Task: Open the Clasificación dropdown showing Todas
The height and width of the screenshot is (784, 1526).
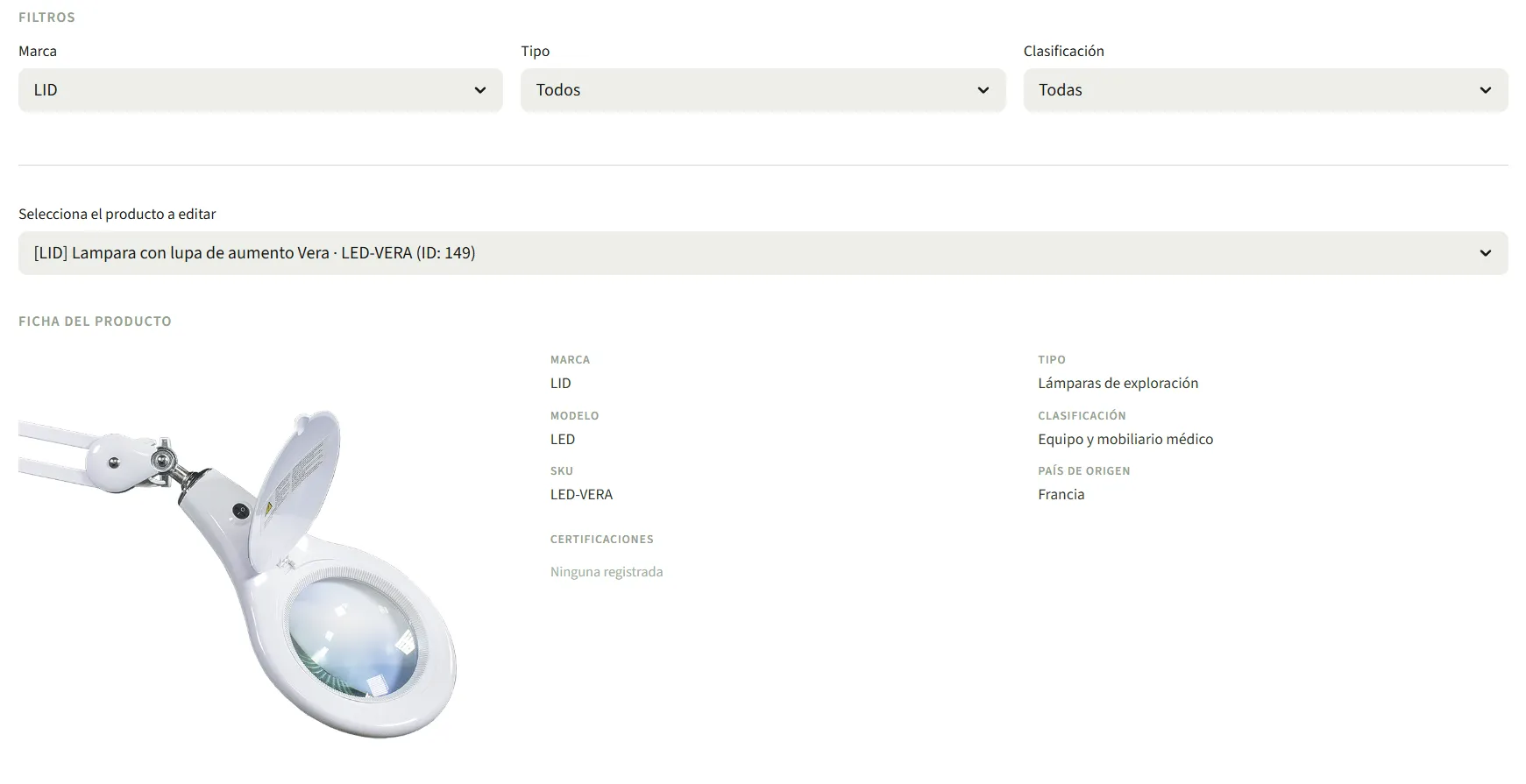Action: (x=1266, y=90)
